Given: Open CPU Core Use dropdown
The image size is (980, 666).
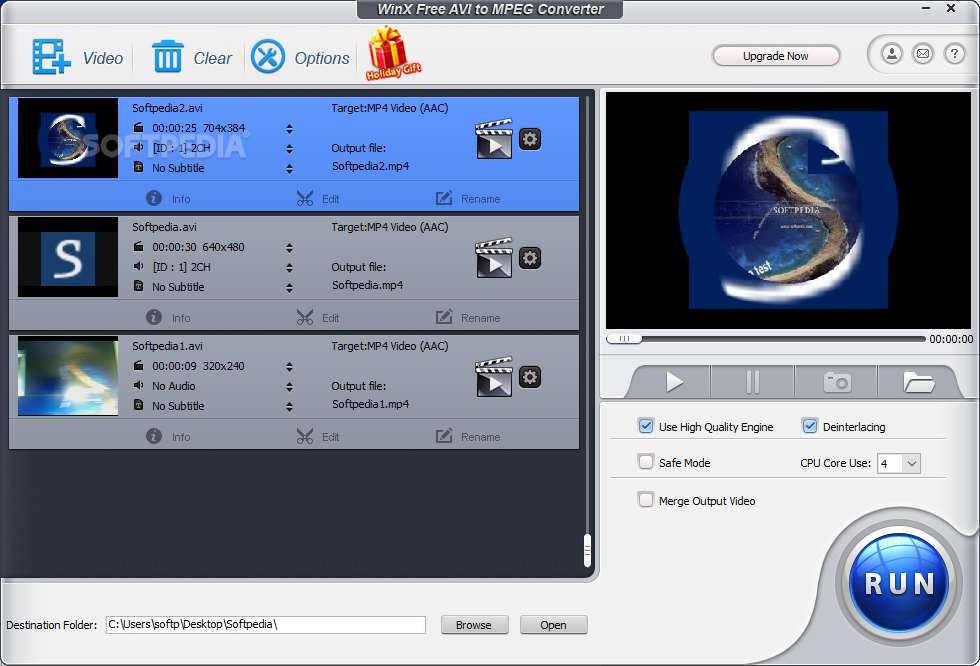Looking at the screenshot, I should point(899,464).
